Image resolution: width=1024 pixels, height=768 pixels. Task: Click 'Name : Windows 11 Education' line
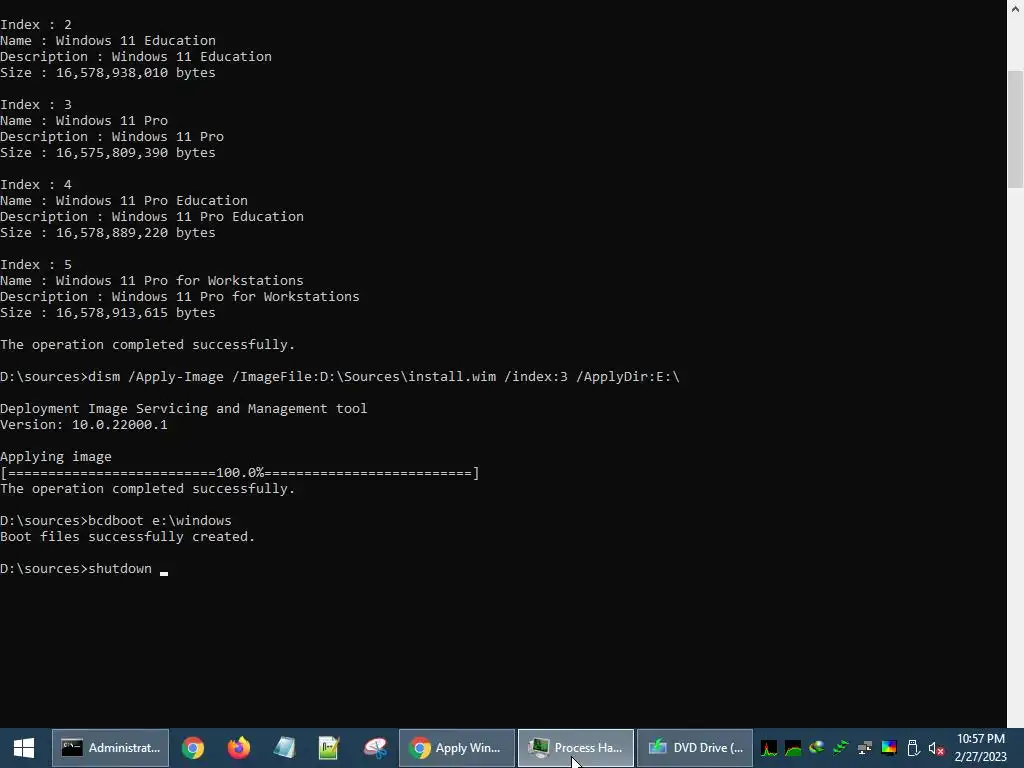coord(108,40)
